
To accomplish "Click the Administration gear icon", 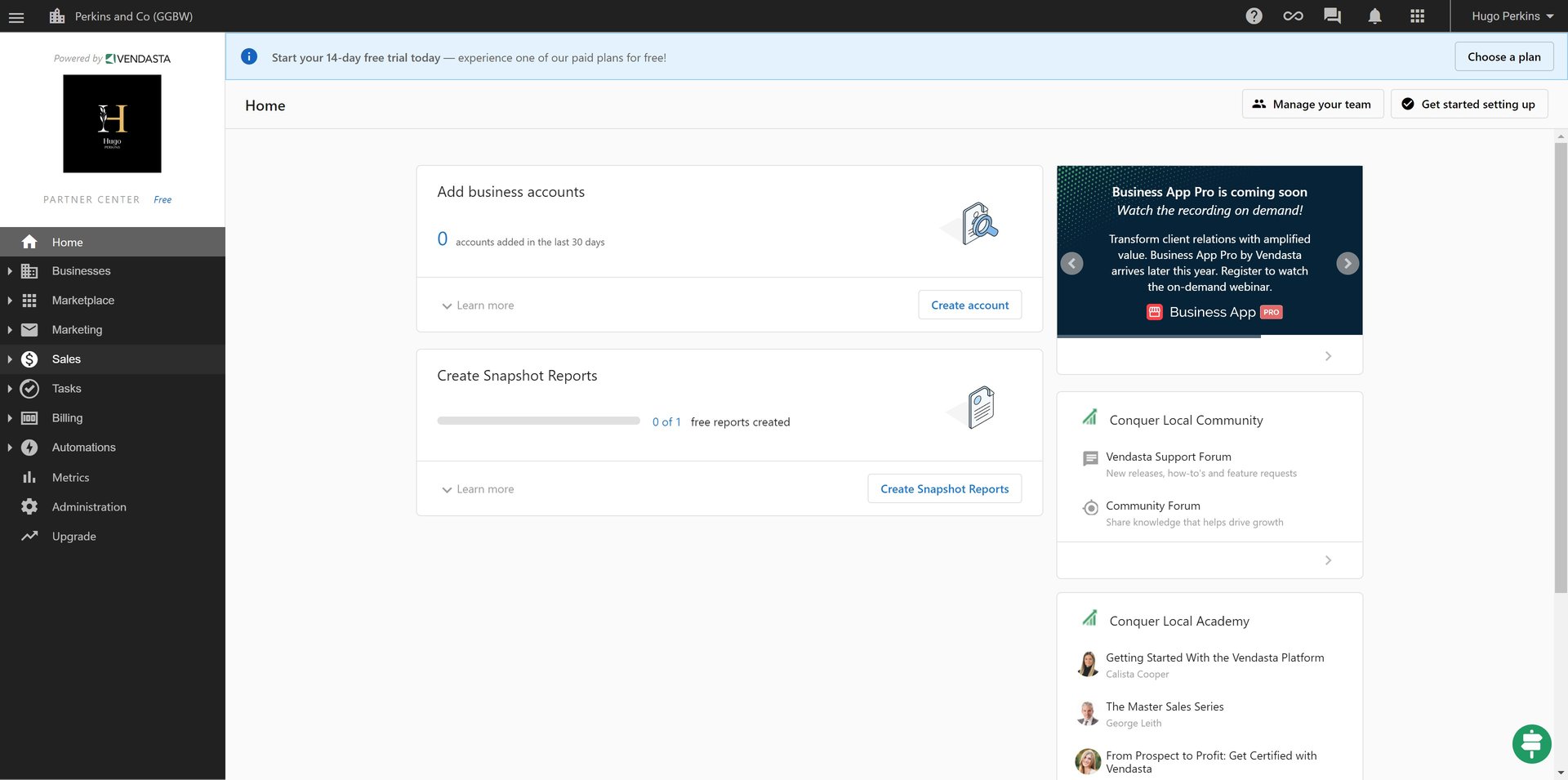I will [x=29, y=506].
